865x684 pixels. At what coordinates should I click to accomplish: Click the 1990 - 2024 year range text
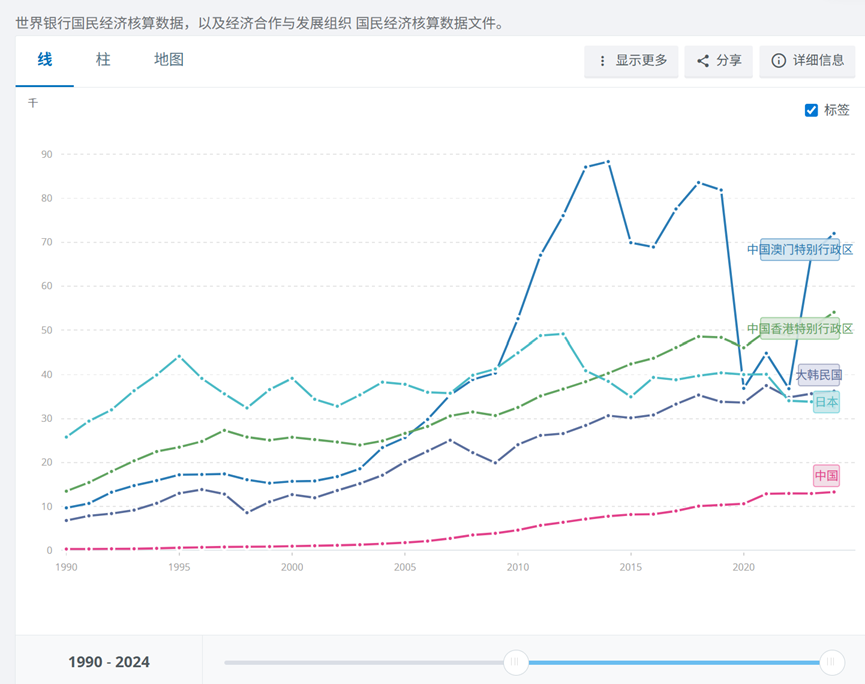(x=109, y=662)
